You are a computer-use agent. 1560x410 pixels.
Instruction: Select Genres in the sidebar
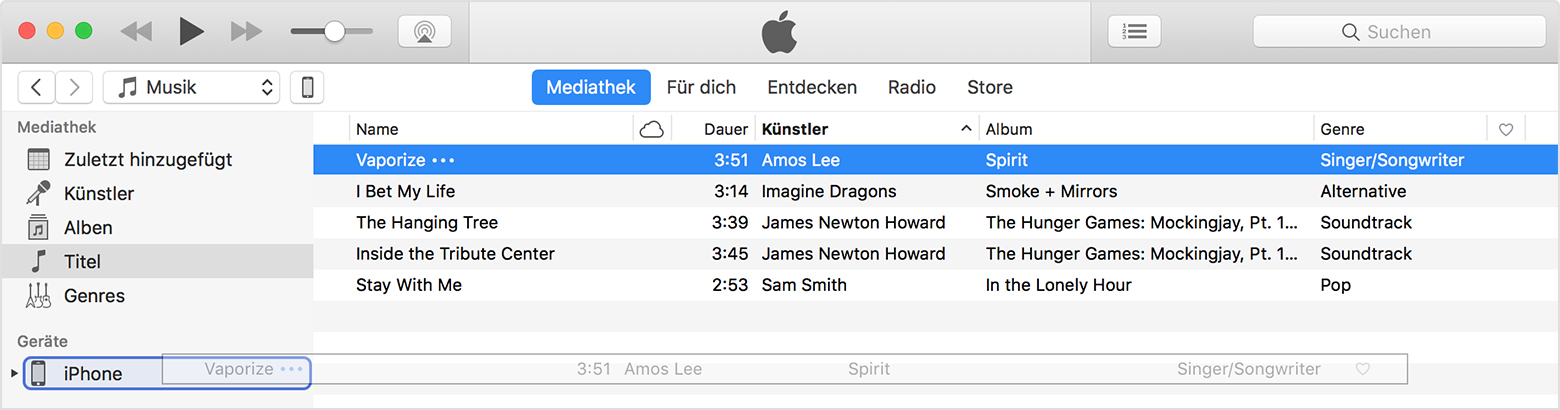pyautogui.click(x=157, y=295)
